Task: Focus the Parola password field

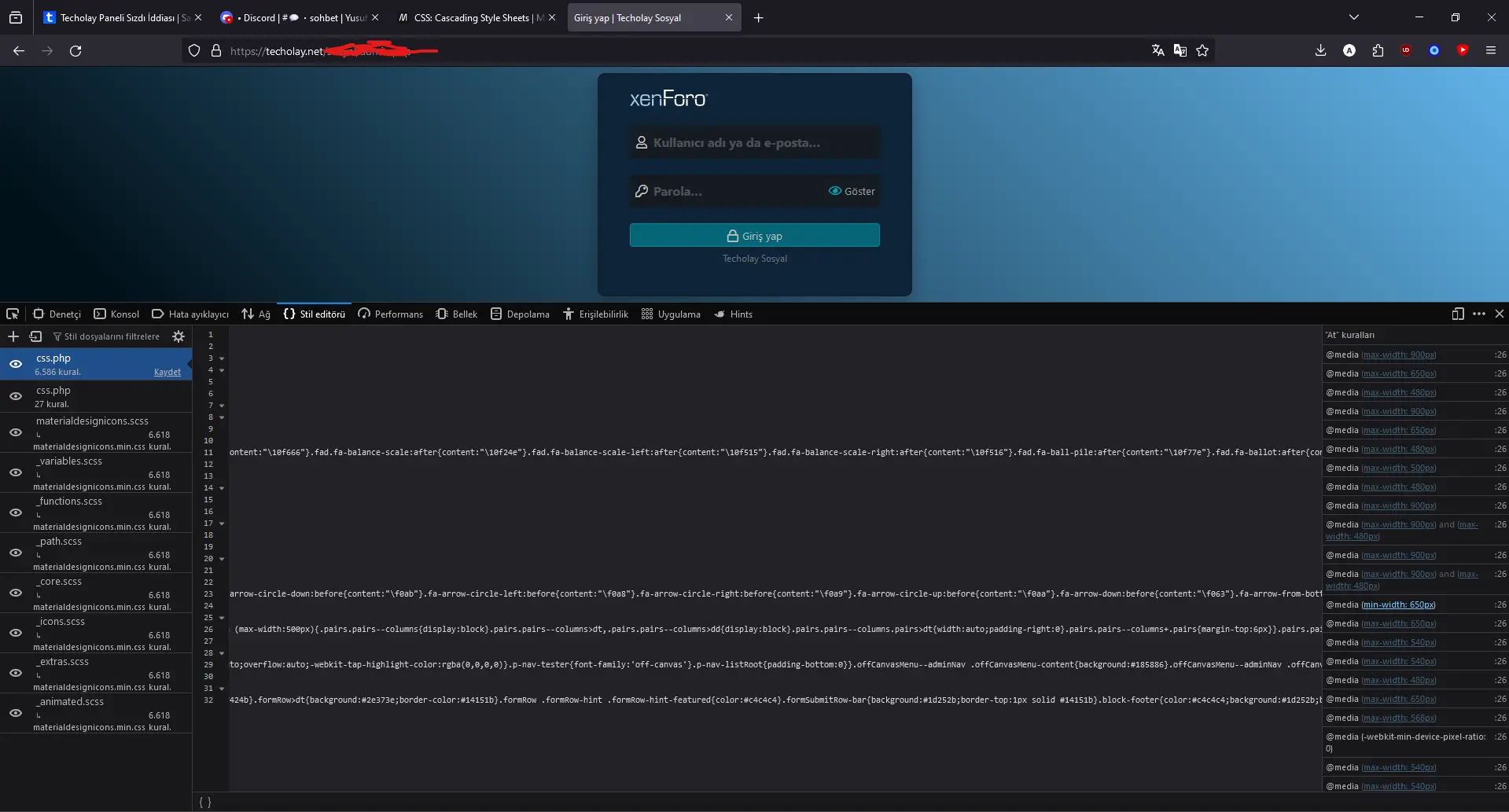Action: click(x=725, y=191)
